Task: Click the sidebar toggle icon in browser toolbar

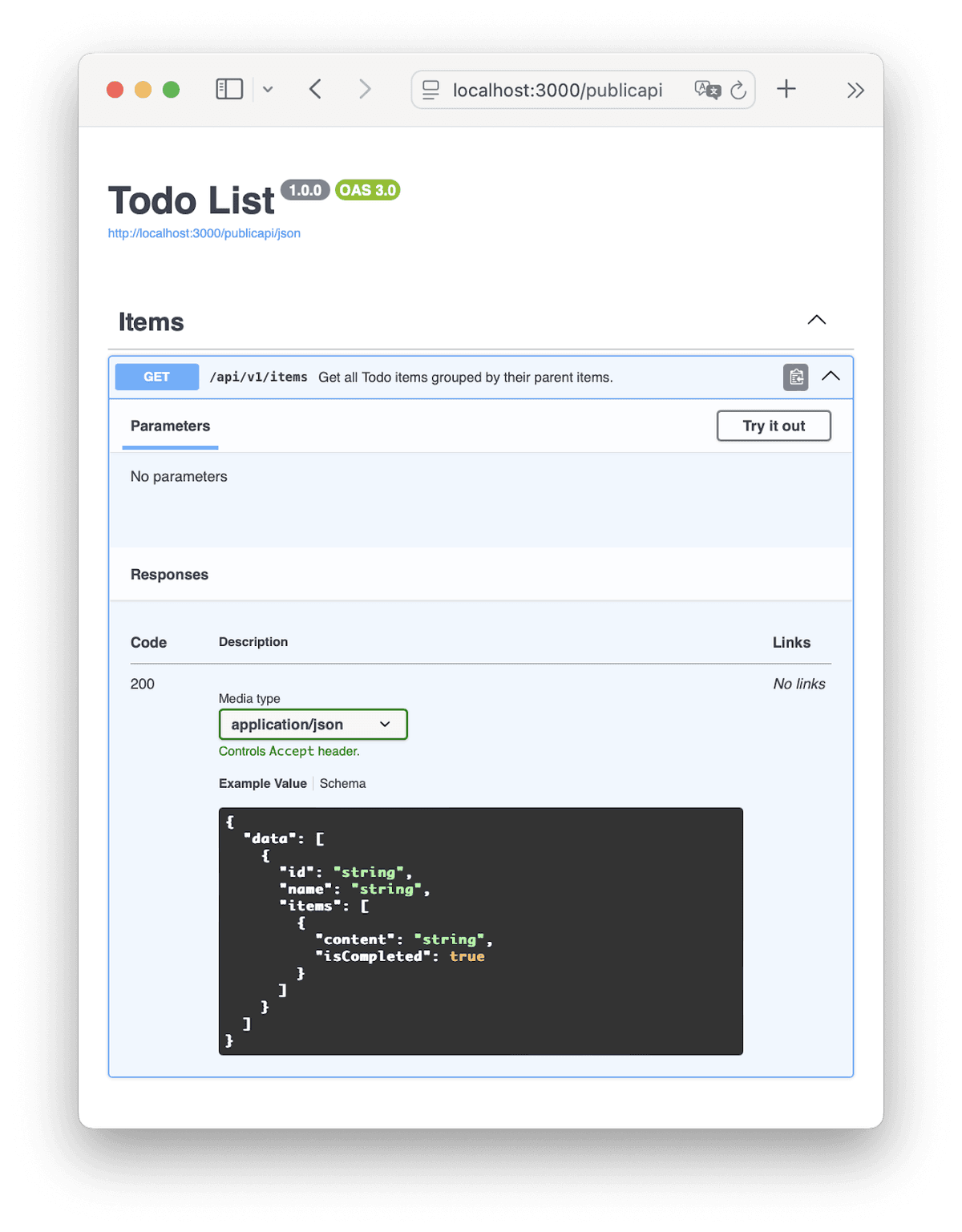Action: (229, 88)
